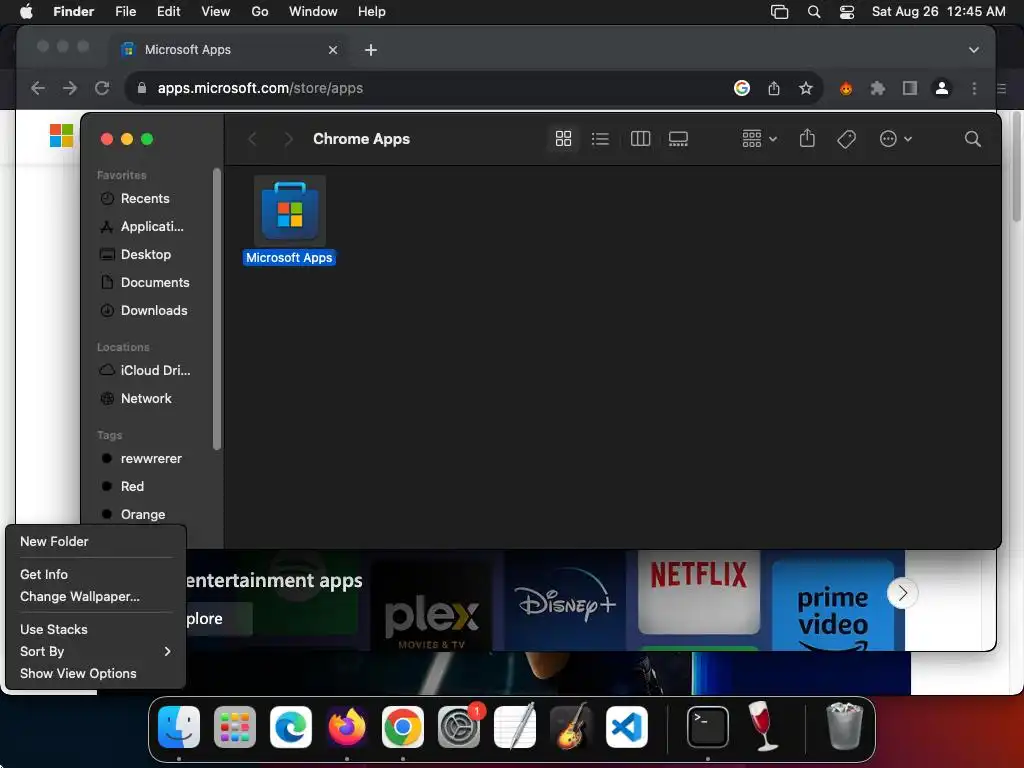Click the Stage Manager menu bar icon
This screenshot has height=768, width=1024.
(x=780, y=12)
